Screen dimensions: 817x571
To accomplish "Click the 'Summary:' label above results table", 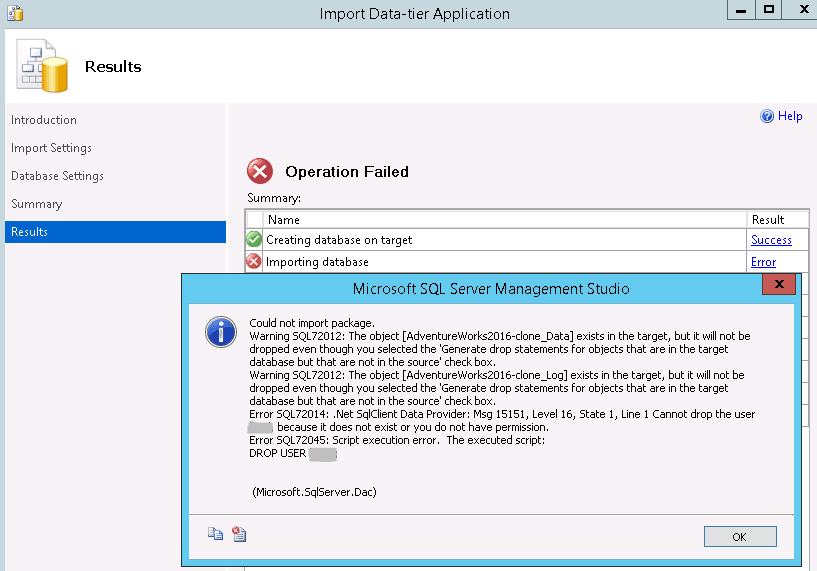I will coord(274,198).
